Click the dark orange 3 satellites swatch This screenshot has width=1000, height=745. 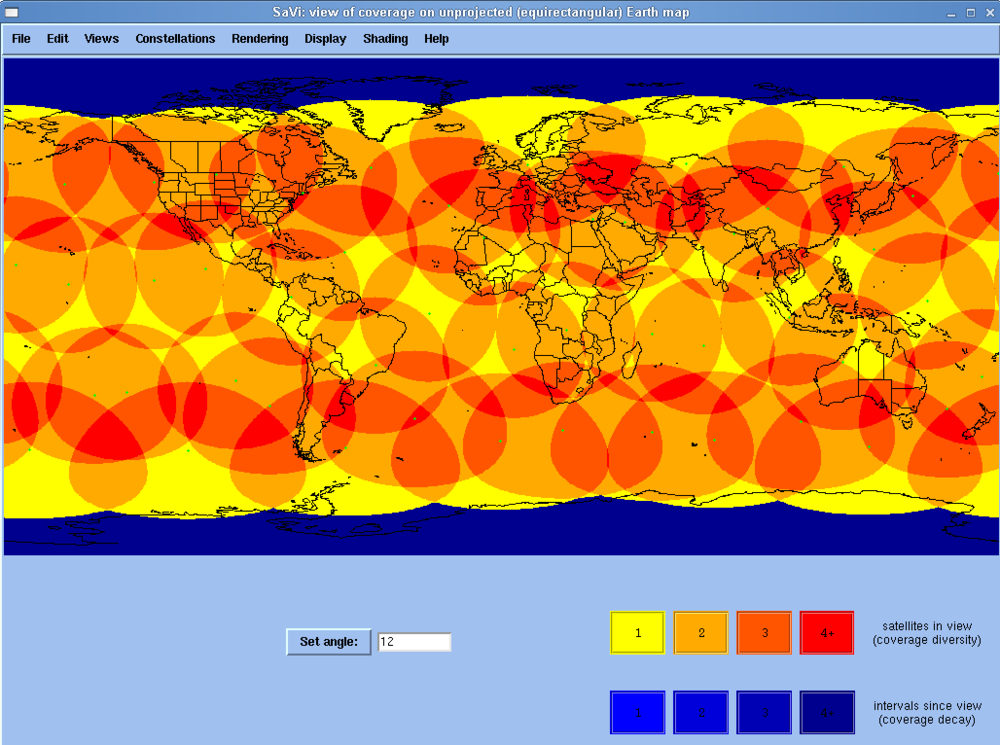(x=764, y=633)
